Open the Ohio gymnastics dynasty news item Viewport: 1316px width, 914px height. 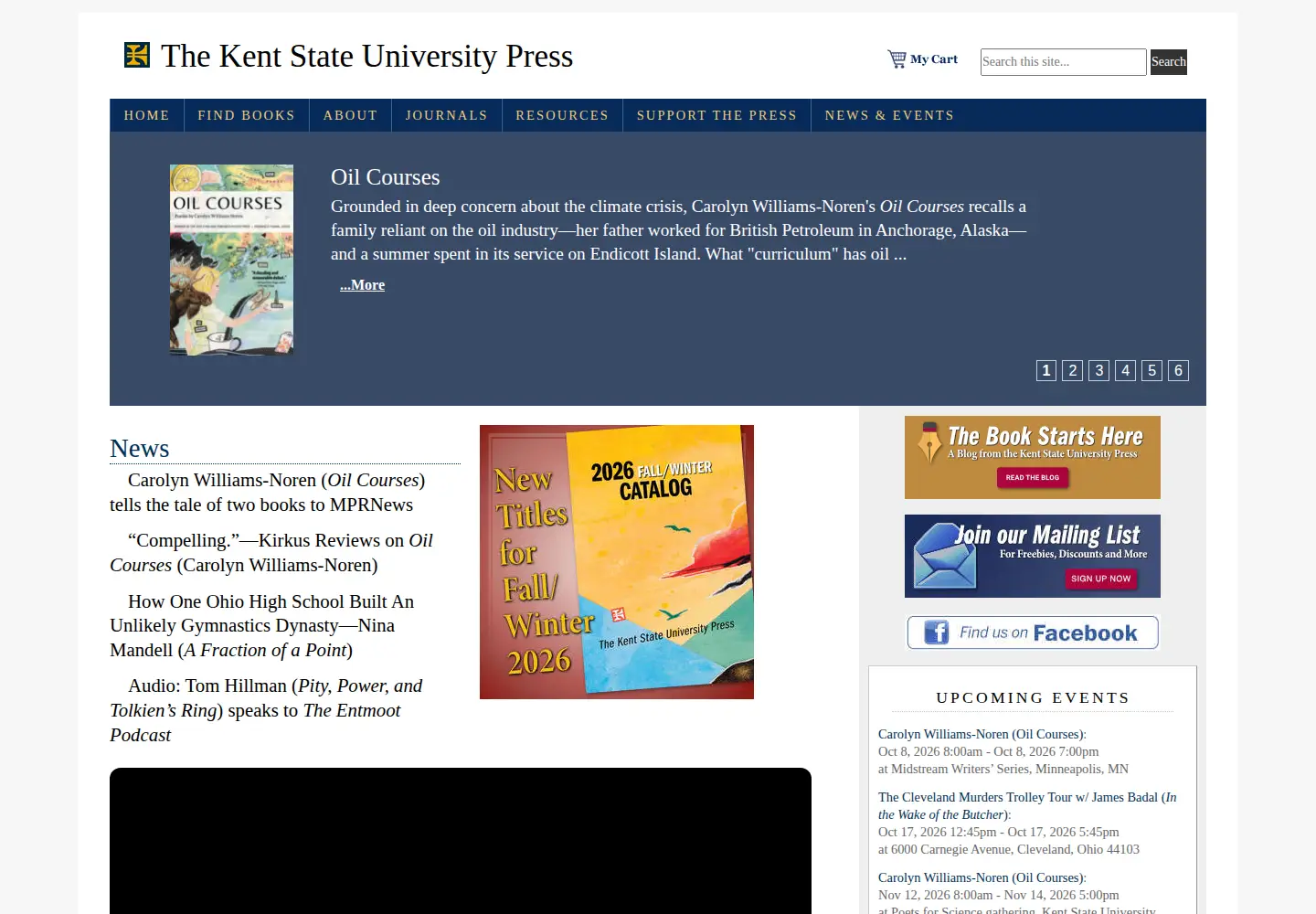262,626
